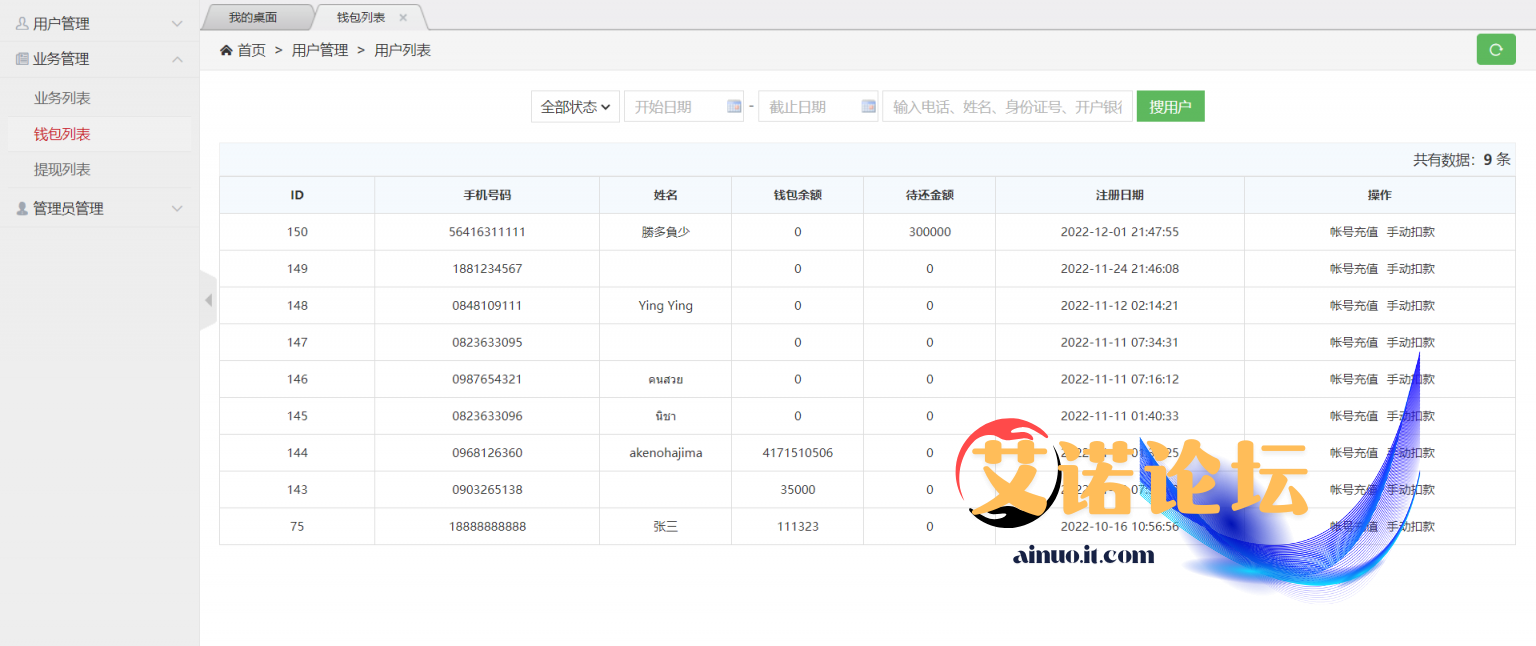Click the 钱包余额 column header
The image size is (1536, 646).
point(797,195)
